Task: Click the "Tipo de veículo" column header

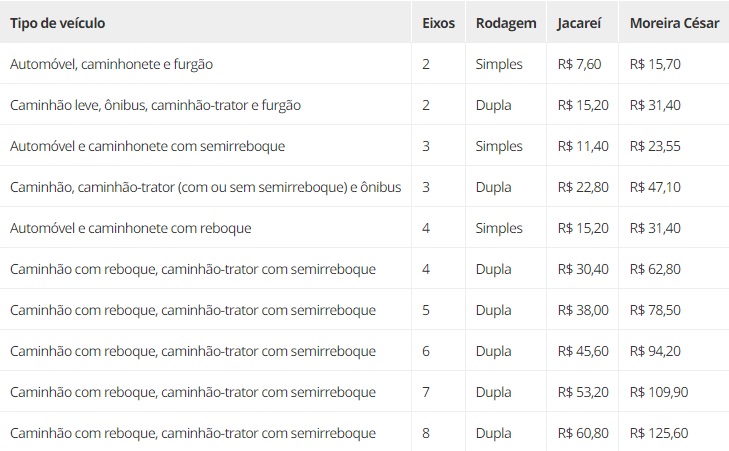Action: (58, 23)
